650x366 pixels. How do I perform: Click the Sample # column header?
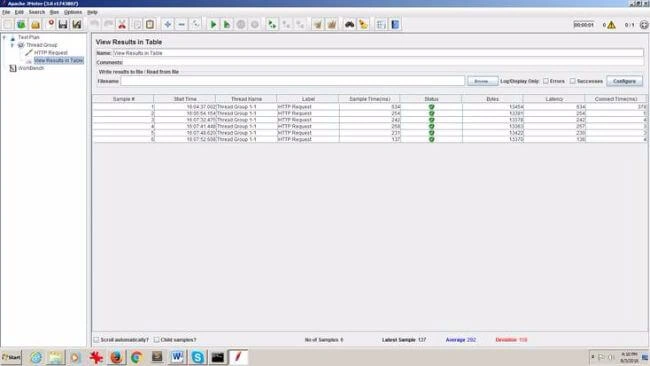[x=123, y=99]
